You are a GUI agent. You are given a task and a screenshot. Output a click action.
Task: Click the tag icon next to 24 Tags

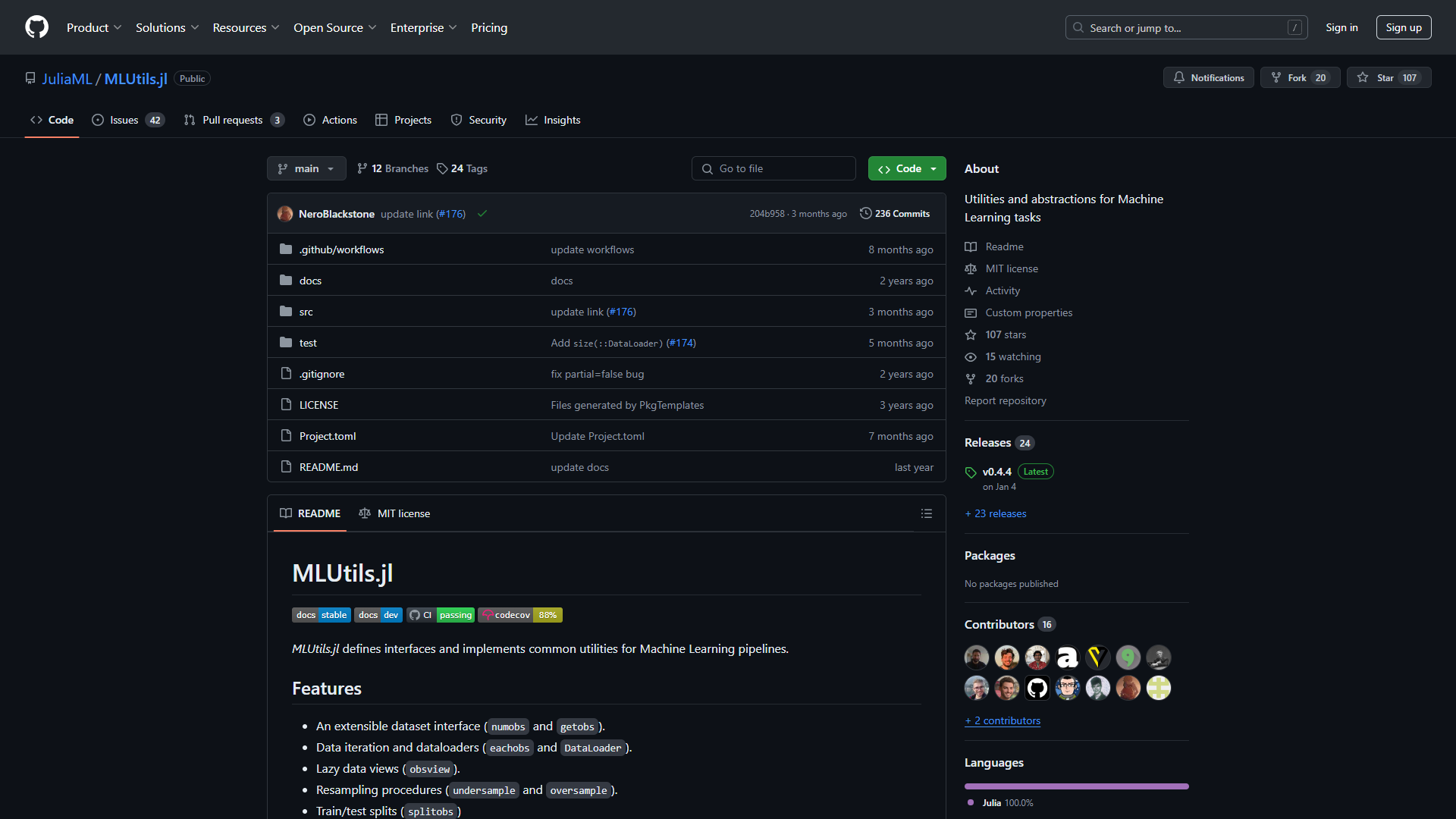point(442,168)
